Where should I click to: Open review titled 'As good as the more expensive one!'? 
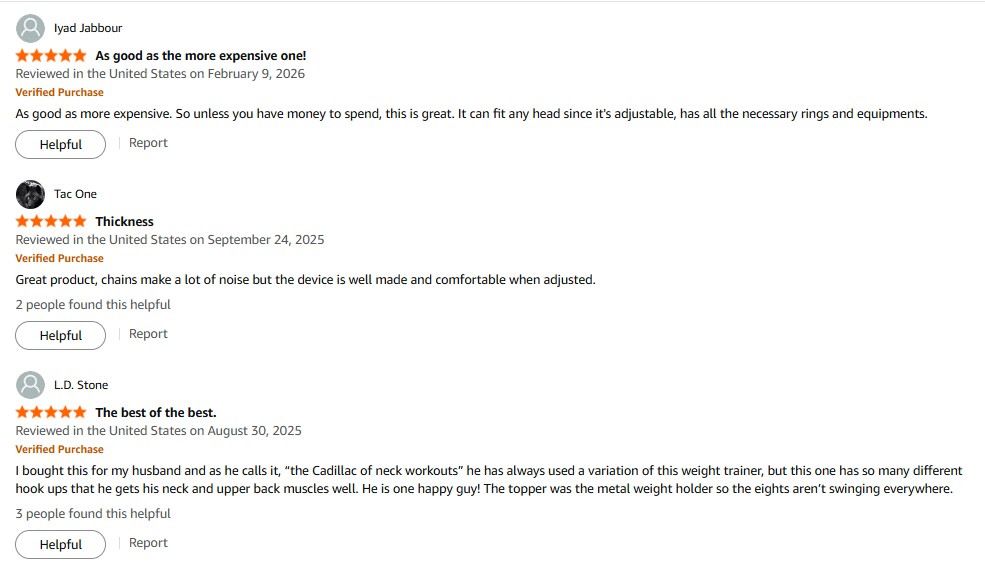[200, 56]
